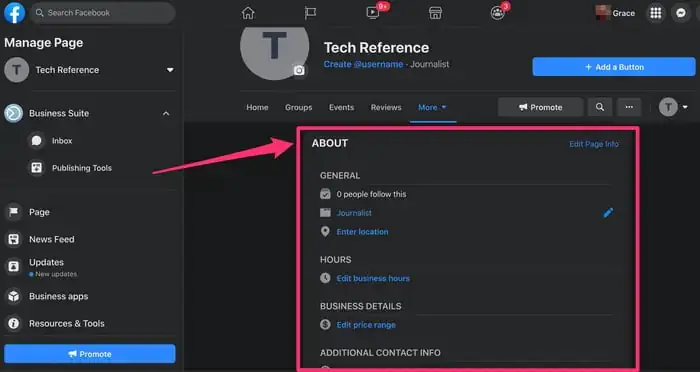Image resolution: width=700 pixels, height=372 pixels.
Task: Open Business apps in the sidebar
Action: coord(58,296)
